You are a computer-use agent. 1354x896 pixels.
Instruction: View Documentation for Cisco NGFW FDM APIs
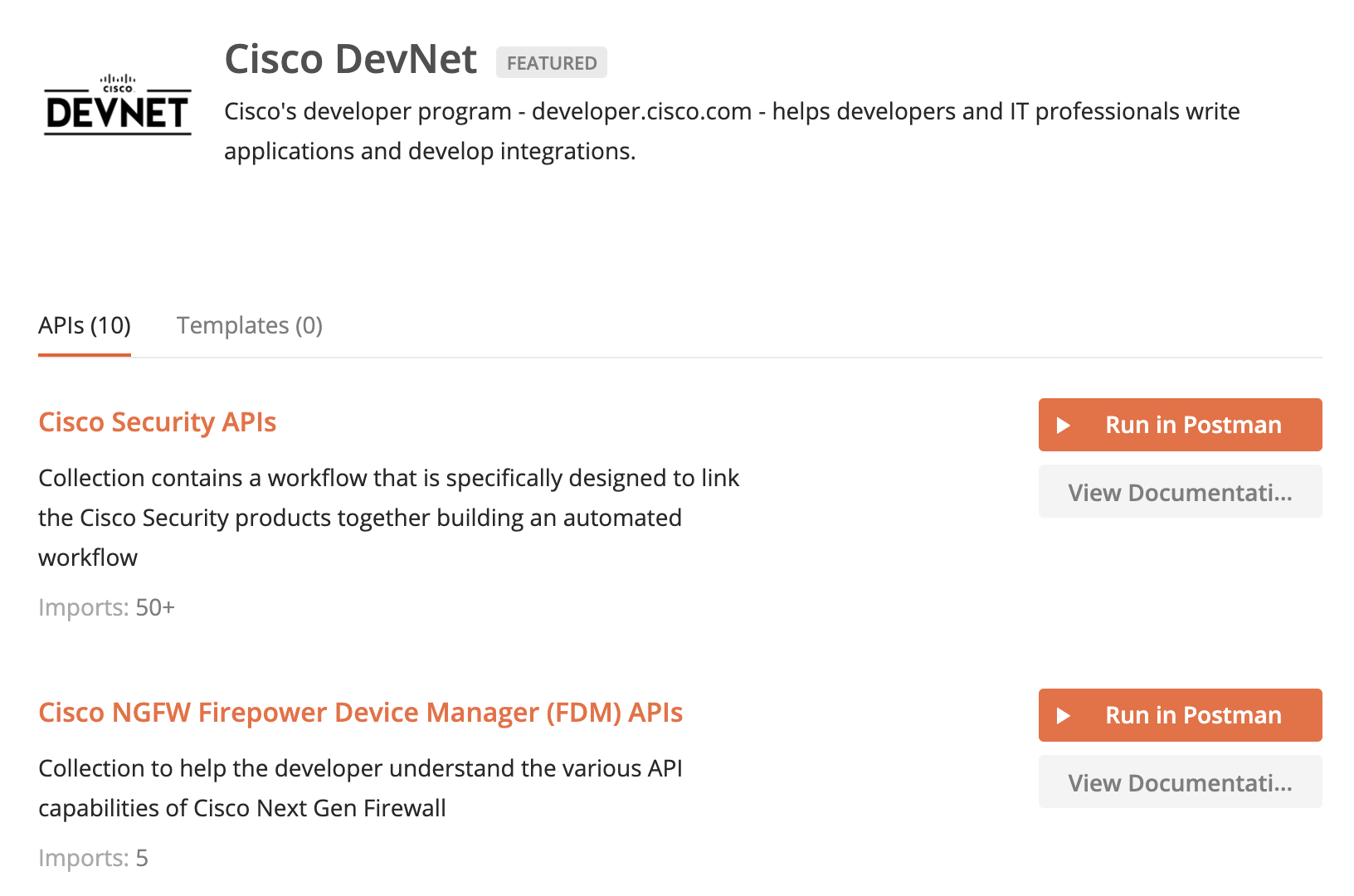(1180, 782)
